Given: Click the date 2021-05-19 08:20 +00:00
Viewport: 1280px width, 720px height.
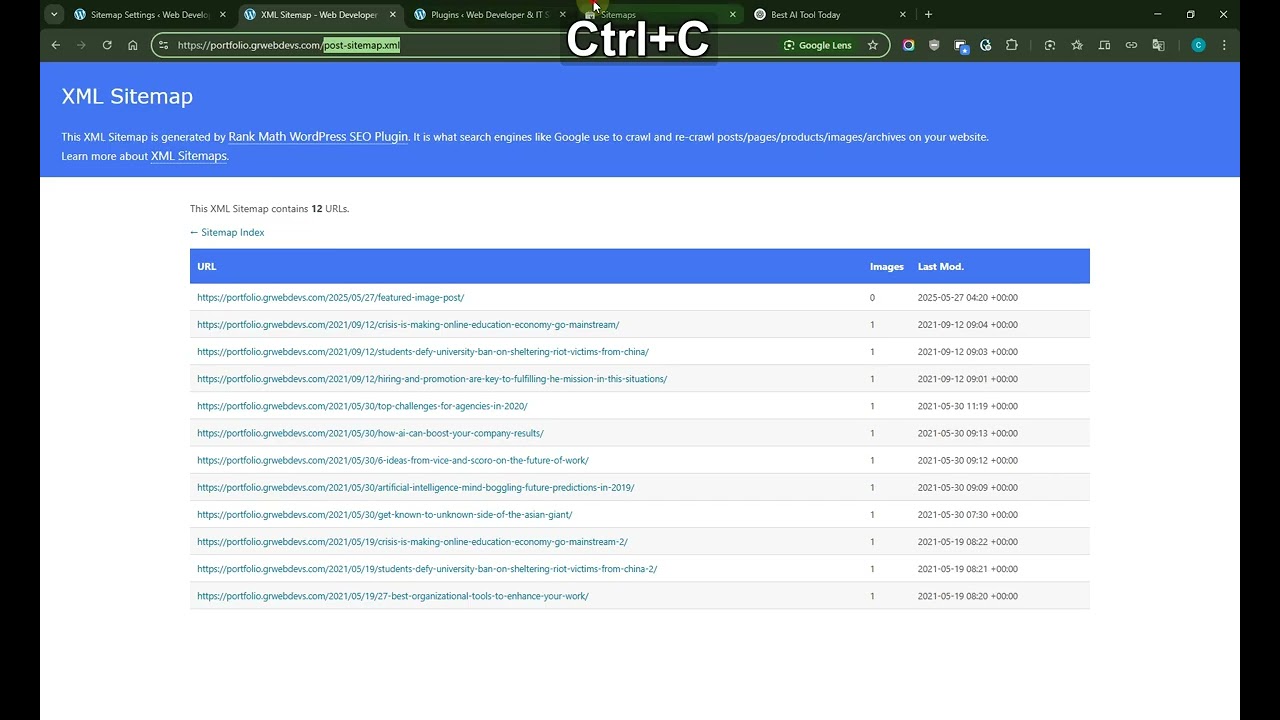Looking at the screenshot, I should pos(968,595).
